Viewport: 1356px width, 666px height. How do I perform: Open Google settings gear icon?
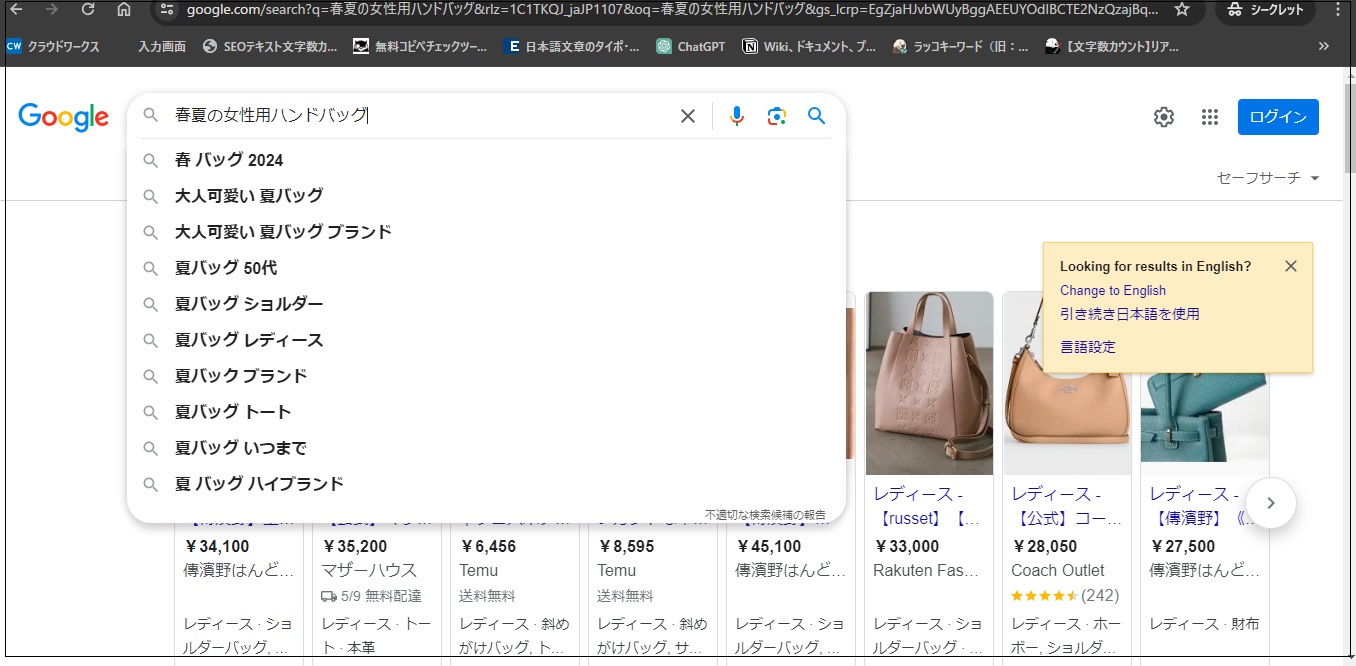click(1164, 117)
